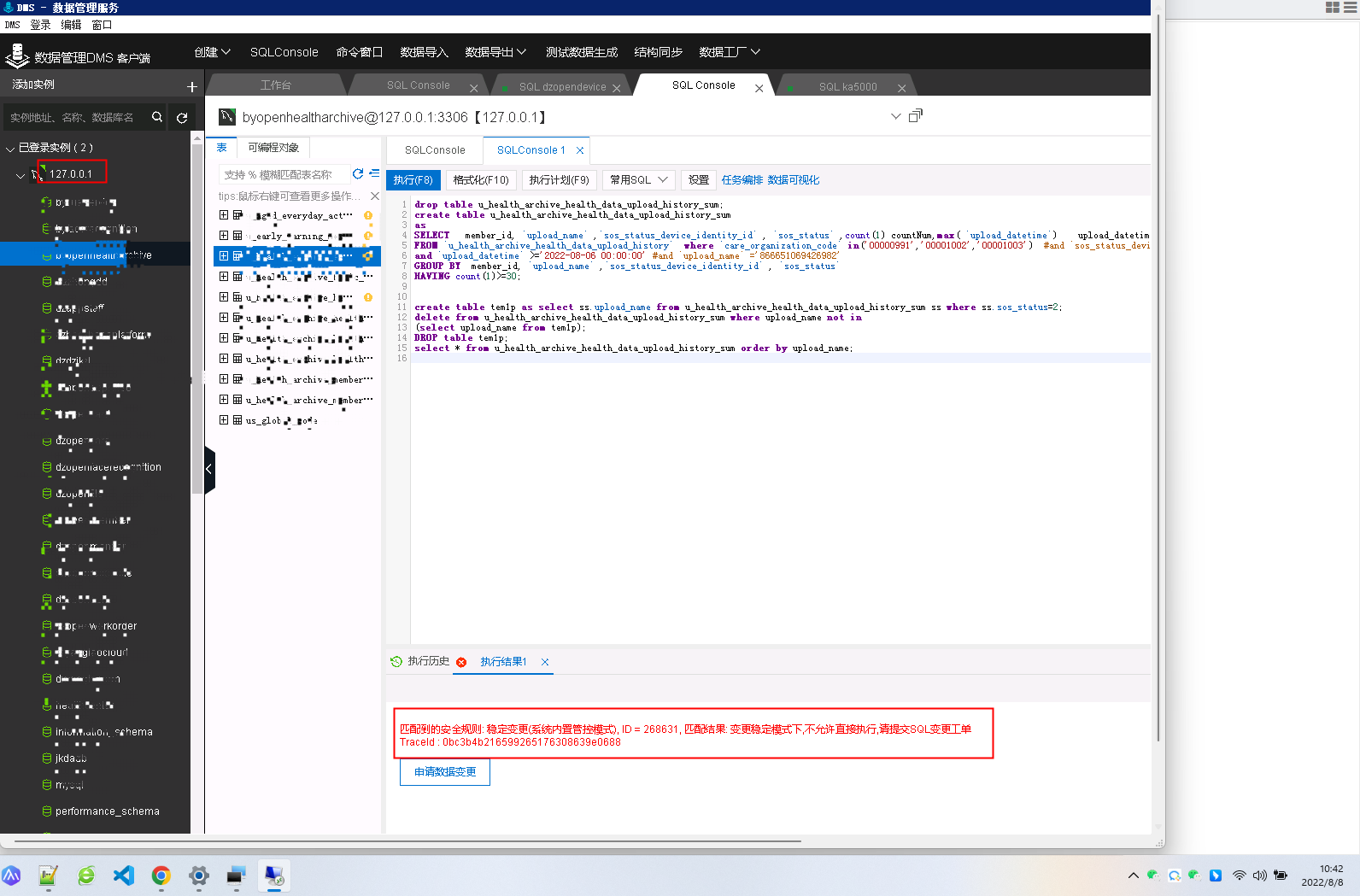Open Visual Studio Code from the taskbar
Image resolution: width=1360 pixels, height=896 pixels.
124,876
